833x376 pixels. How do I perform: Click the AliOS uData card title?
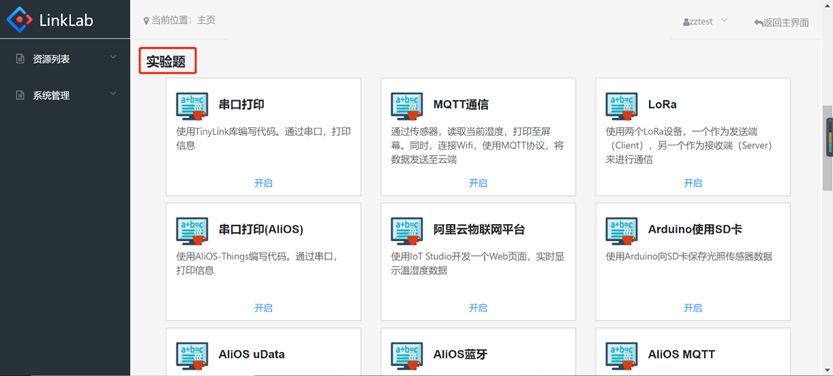[x=252, y=354]
